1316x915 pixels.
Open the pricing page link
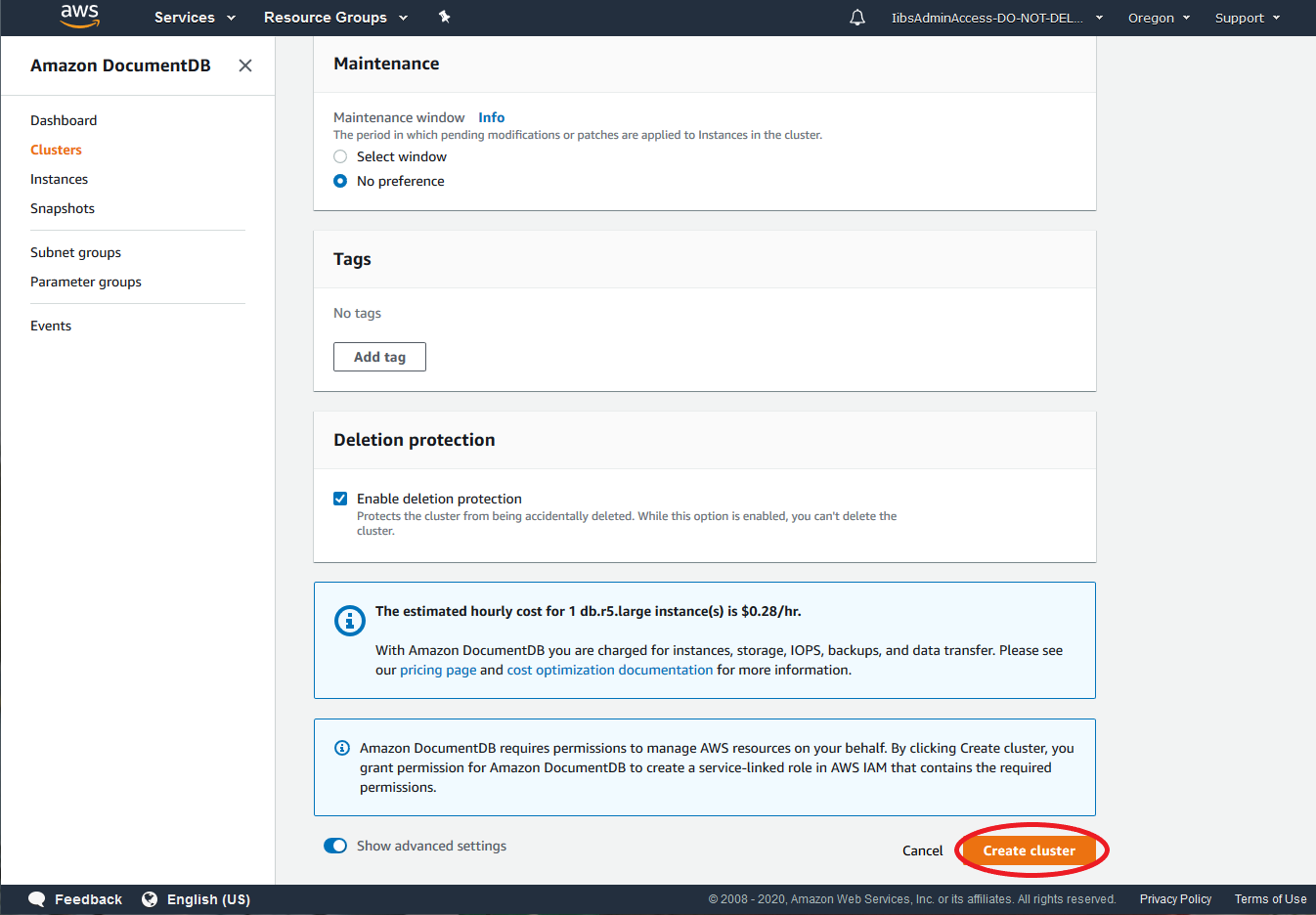point(438,670)
